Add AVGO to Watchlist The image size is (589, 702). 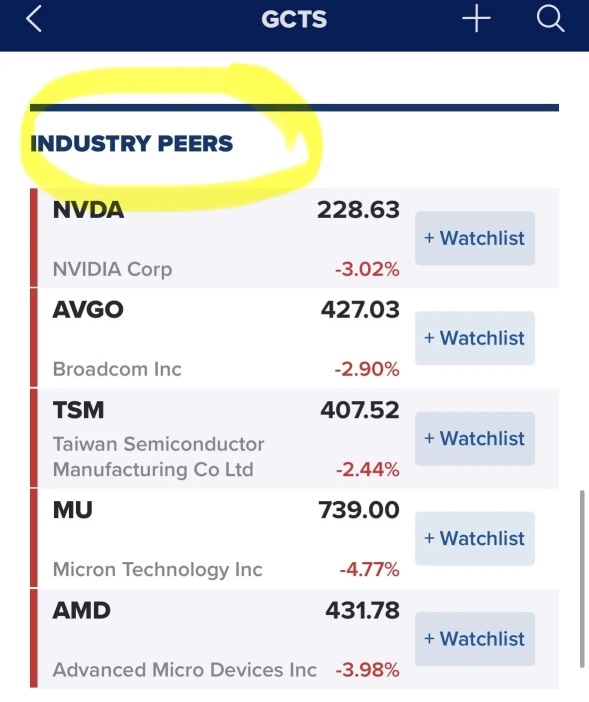coord(475,338)
